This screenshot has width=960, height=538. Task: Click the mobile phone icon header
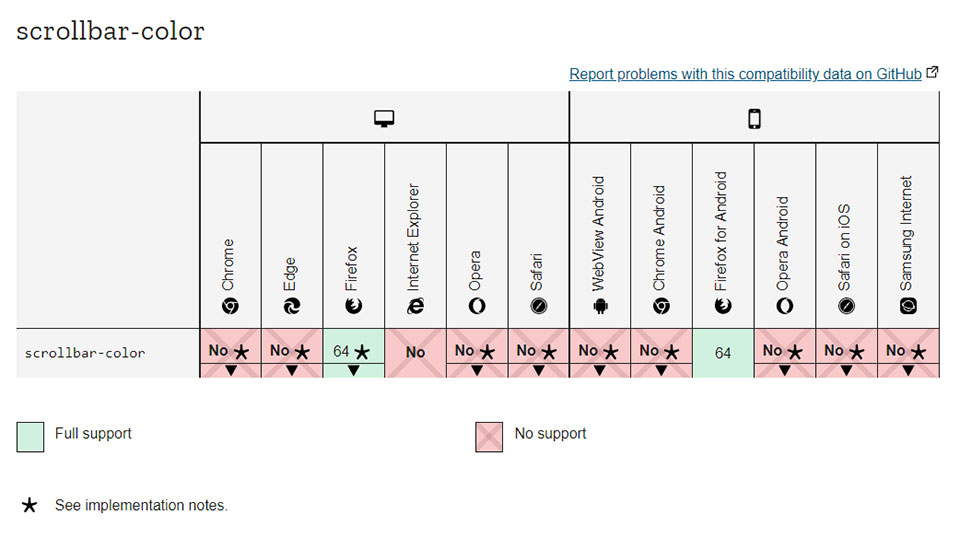(754, 118)
